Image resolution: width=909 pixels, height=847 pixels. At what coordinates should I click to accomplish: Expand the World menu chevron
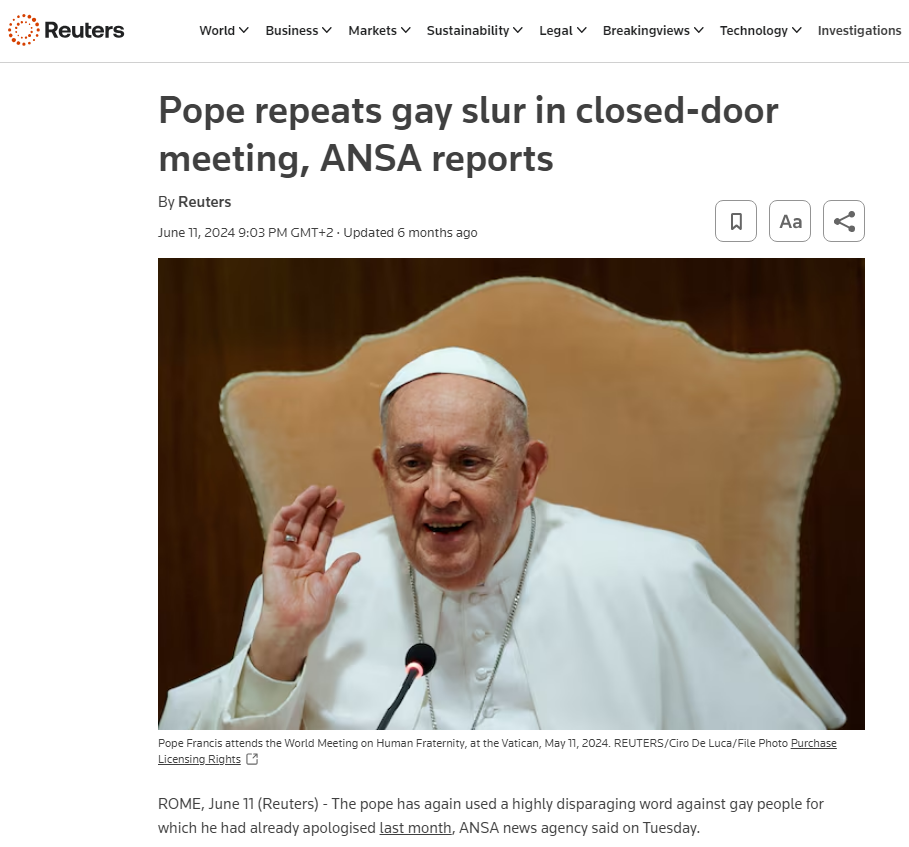[x=244, y=30]
